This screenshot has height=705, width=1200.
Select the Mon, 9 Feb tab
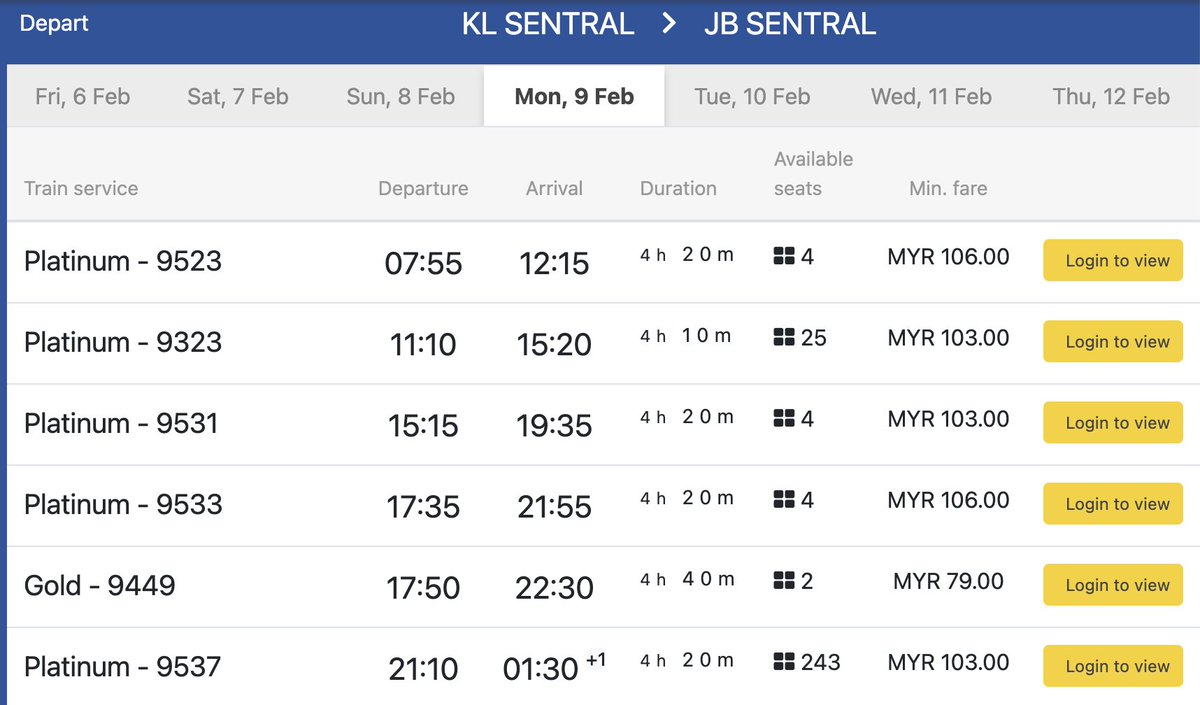pyautogui.click(x=574, y=97)
